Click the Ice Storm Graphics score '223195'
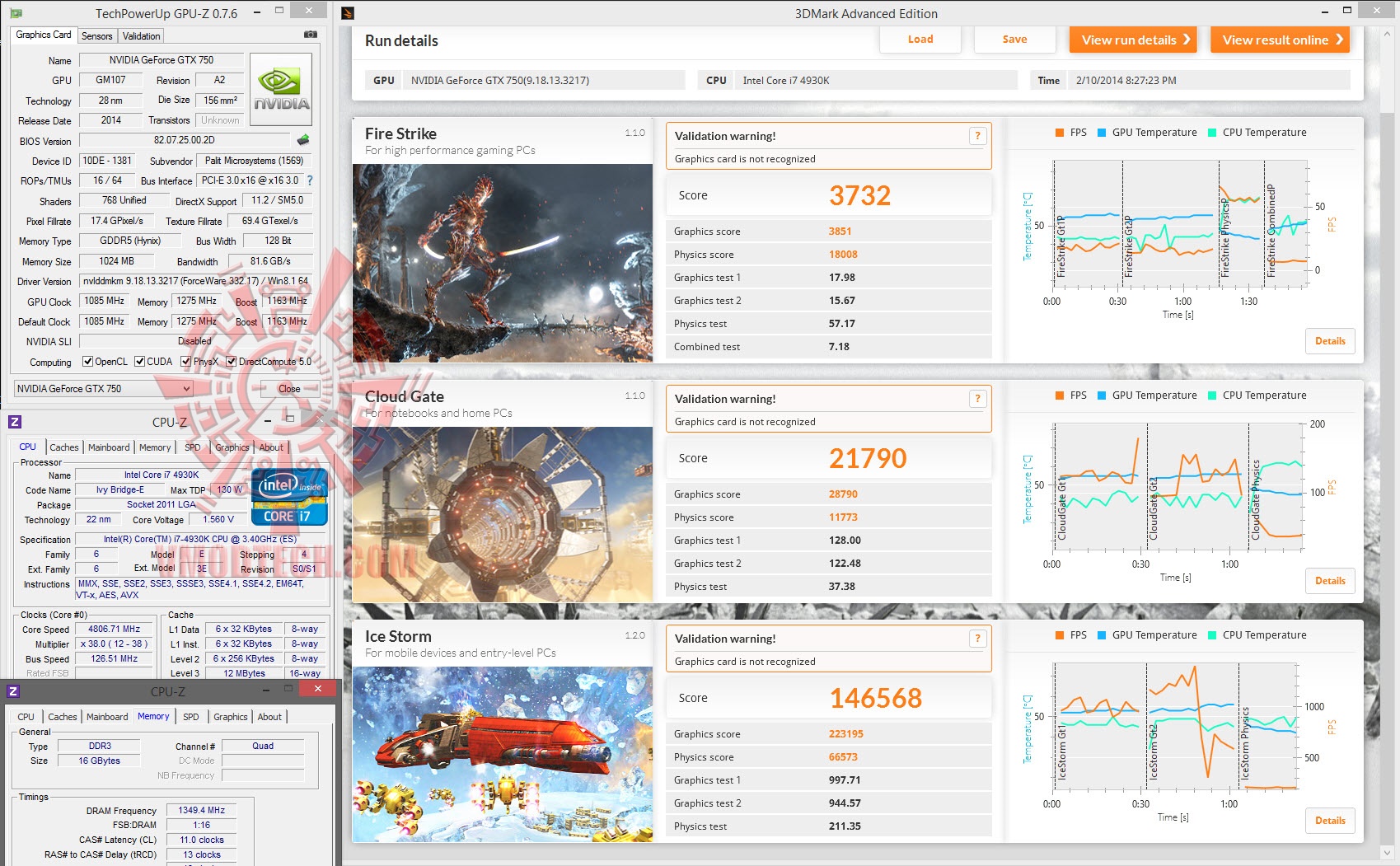Viewport: 1400px width, 866px height. click(x=846, y=734)
